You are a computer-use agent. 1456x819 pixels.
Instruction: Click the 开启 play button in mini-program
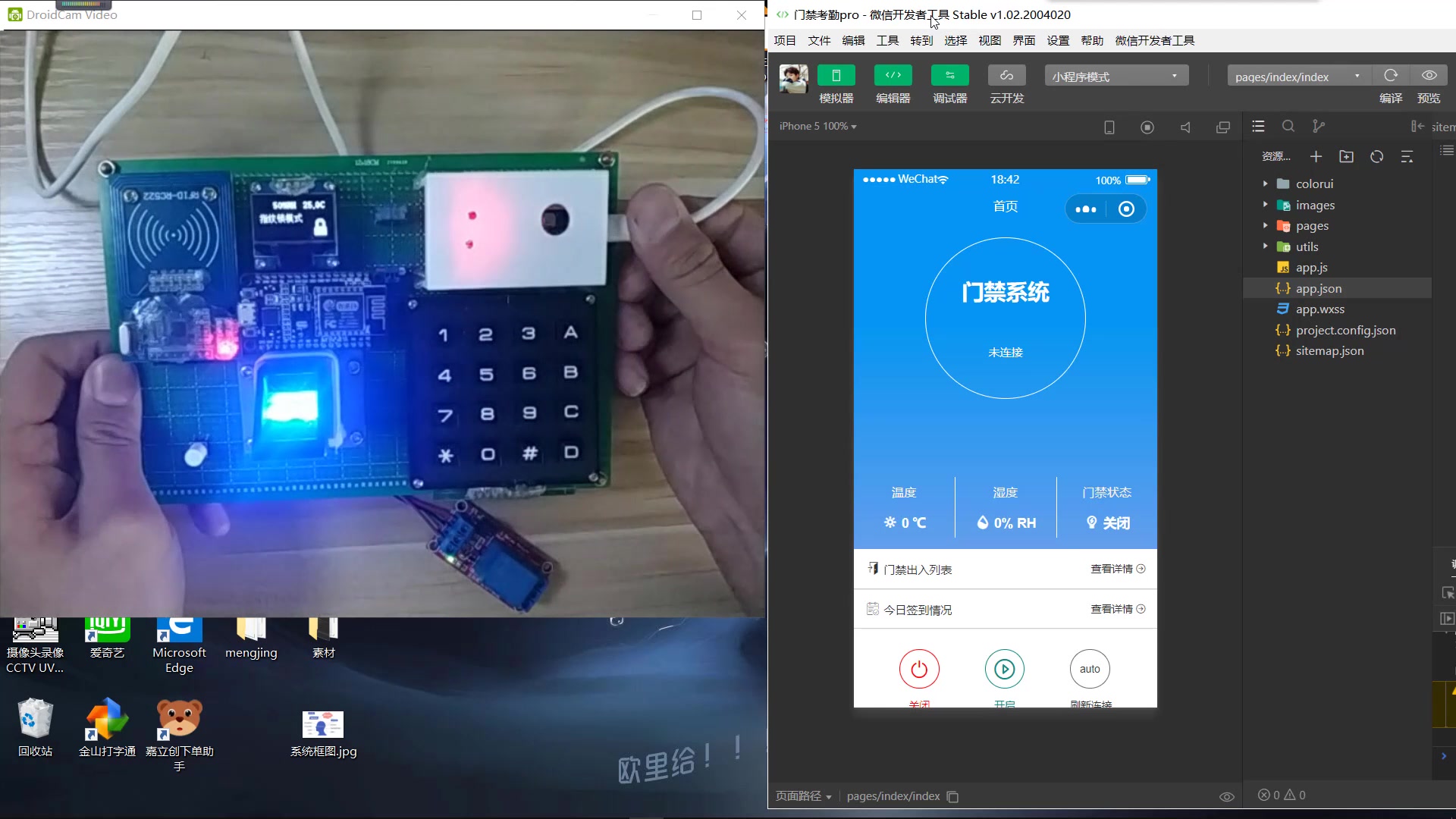(1004, 668)
